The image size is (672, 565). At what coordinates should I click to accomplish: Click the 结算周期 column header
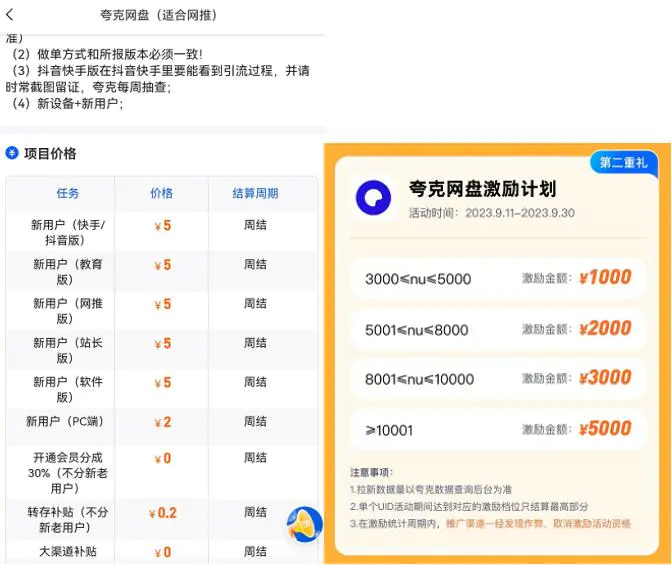255,193
